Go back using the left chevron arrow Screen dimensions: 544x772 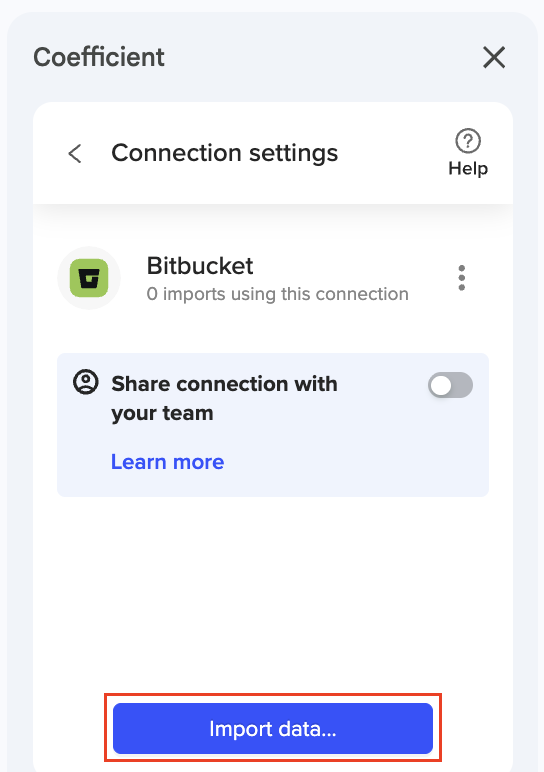pyautogui.click(x=75, y=154)
